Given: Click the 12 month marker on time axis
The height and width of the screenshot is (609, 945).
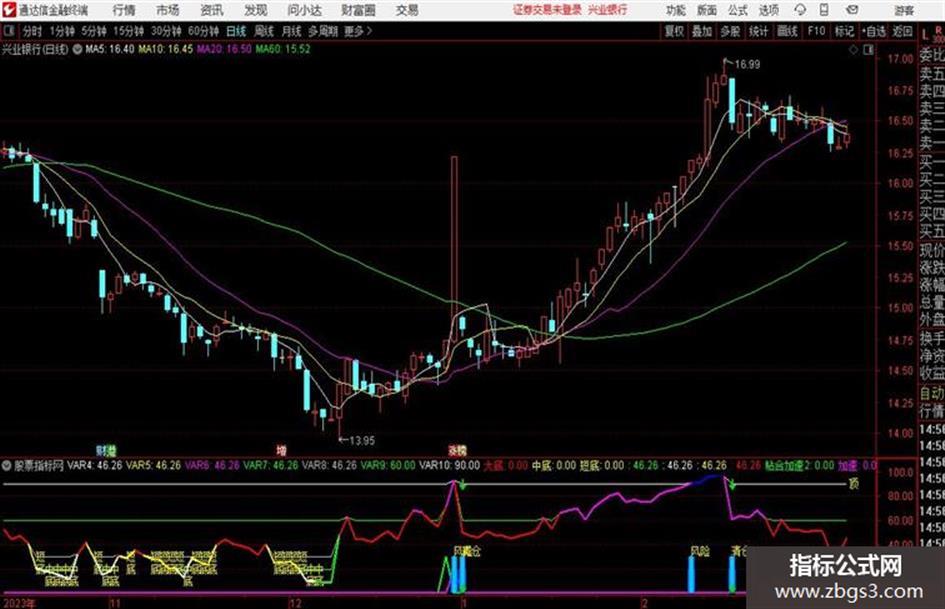Looking at the screenshot, I should [295, 603].
